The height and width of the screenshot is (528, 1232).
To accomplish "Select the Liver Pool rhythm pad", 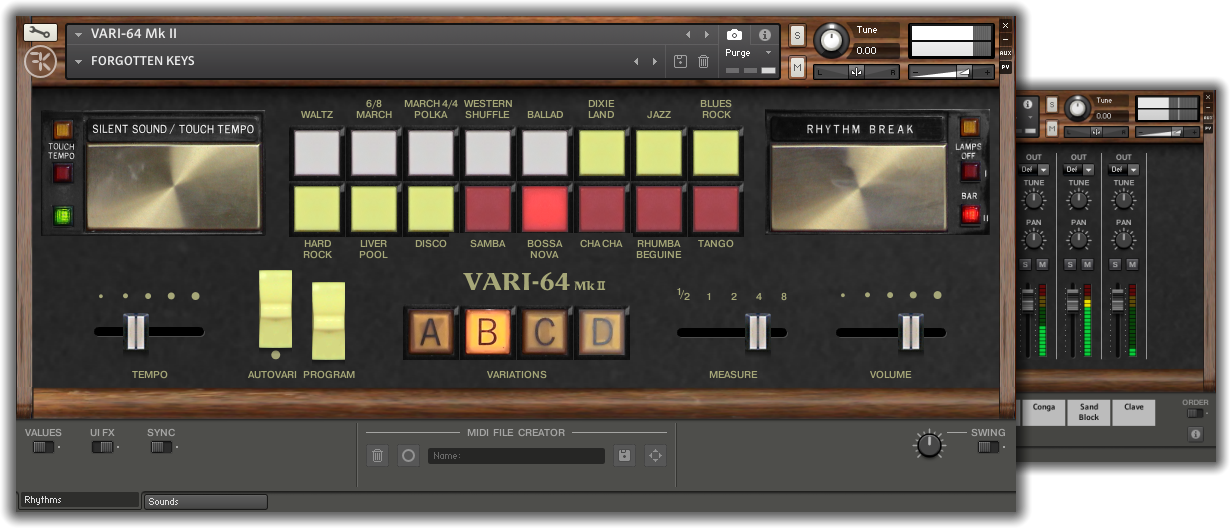I will (x=374, y=208).
